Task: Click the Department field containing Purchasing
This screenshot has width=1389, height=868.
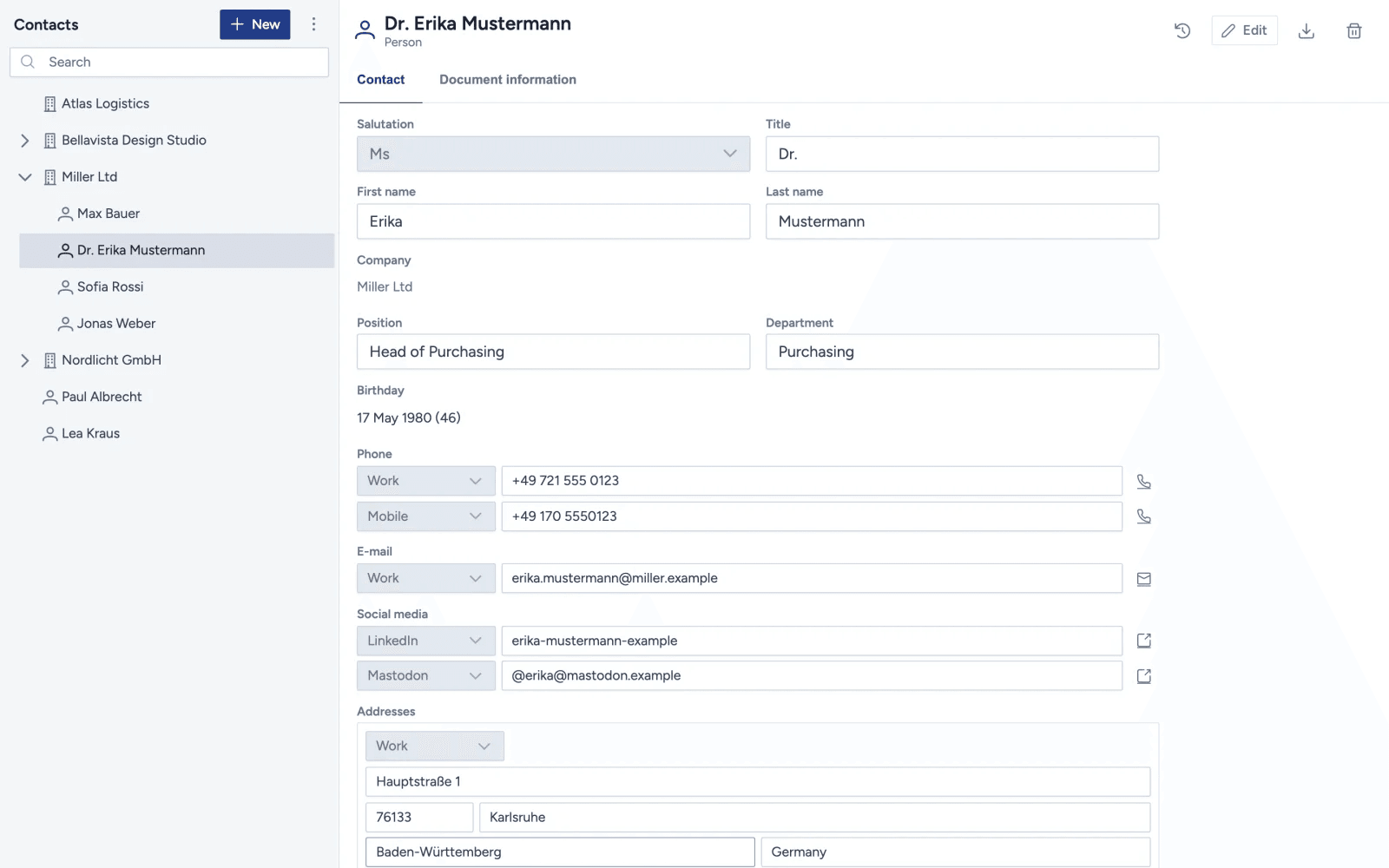Action: point(962,352)
